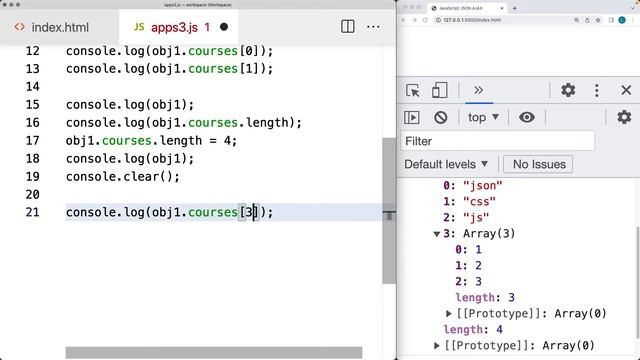Select the length: 3 console row
The width and height of the screenshot is (640, 360).
click(485, 298)
